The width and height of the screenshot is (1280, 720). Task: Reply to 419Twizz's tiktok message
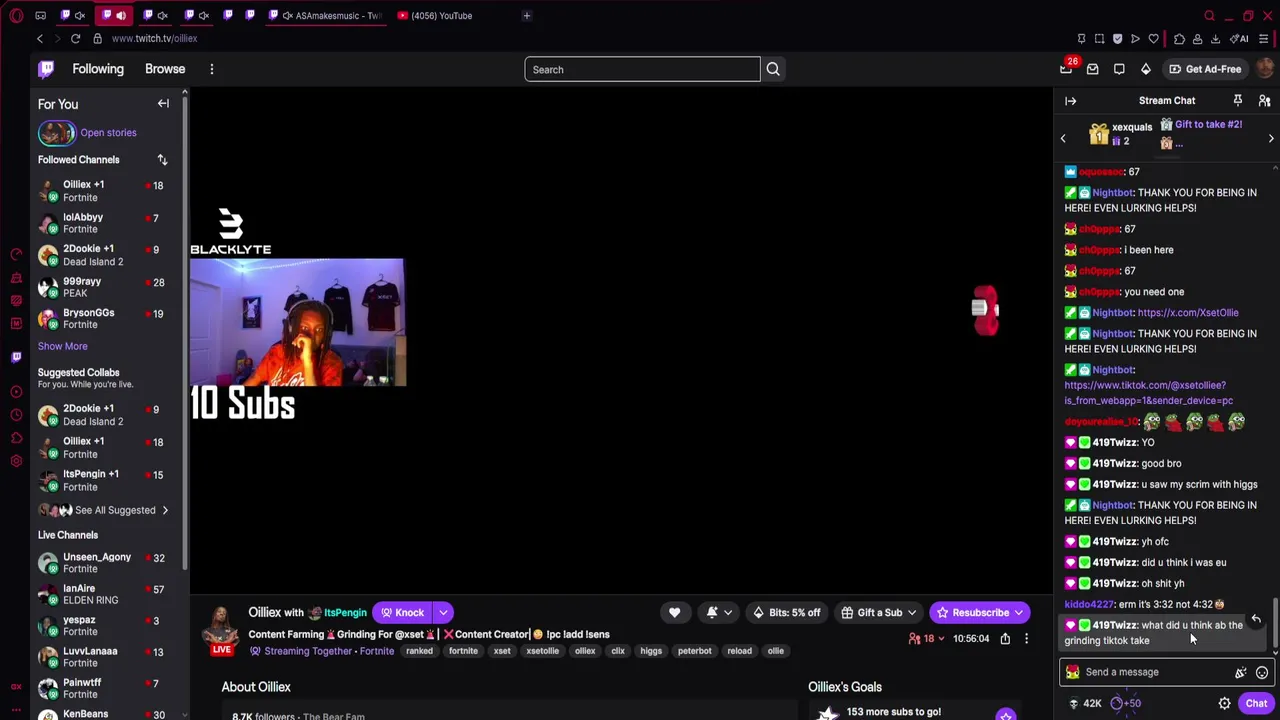point(1256,619)
